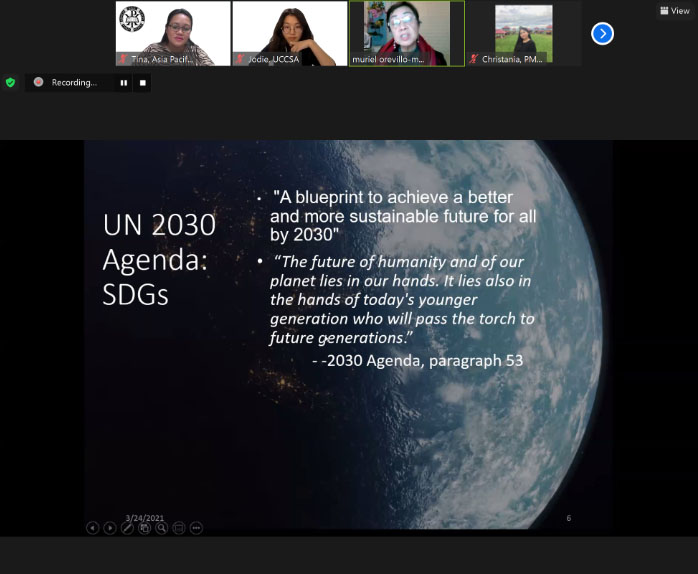Select muriel orevillo-m... speaker video thumbnail

(x=407, y=33)
